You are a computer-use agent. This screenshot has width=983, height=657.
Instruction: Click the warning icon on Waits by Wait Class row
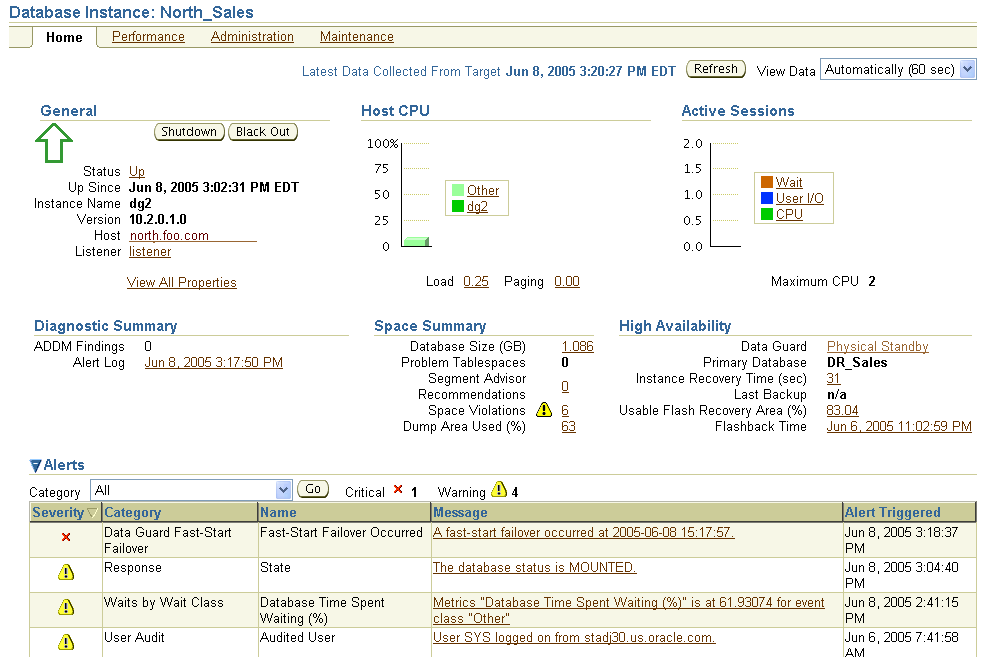[x=65, y=608]
